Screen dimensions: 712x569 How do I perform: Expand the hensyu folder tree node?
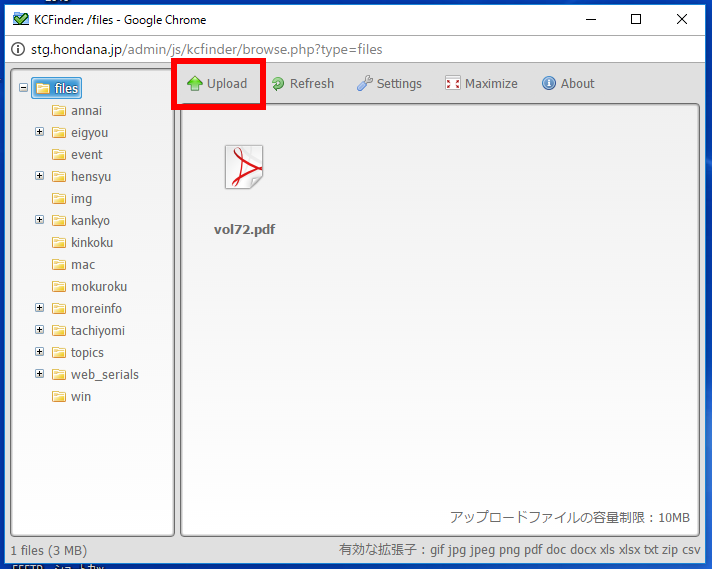click(x=40, y=176)
